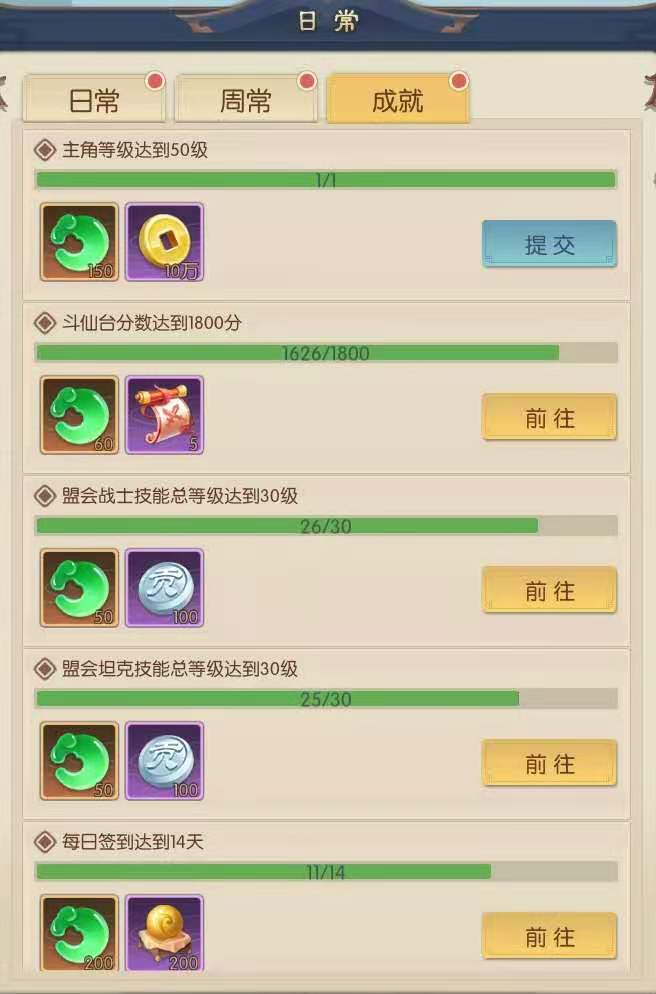Tap the 200 jade reward in 每日签到 task
This screenshot has height=994, width=656.
point(79,933)
